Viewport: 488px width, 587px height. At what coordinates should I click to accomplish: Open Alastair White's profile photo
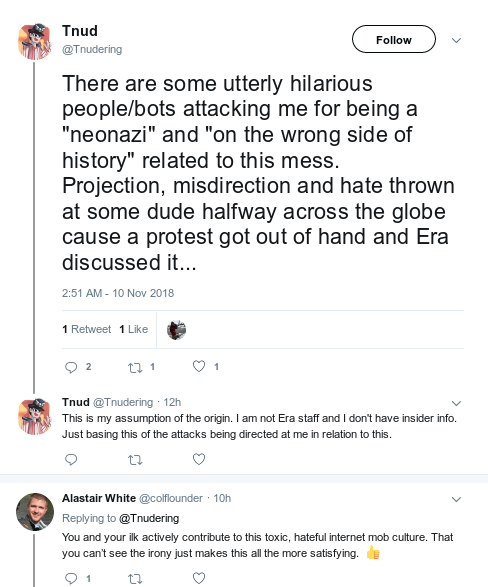(35, 512)
